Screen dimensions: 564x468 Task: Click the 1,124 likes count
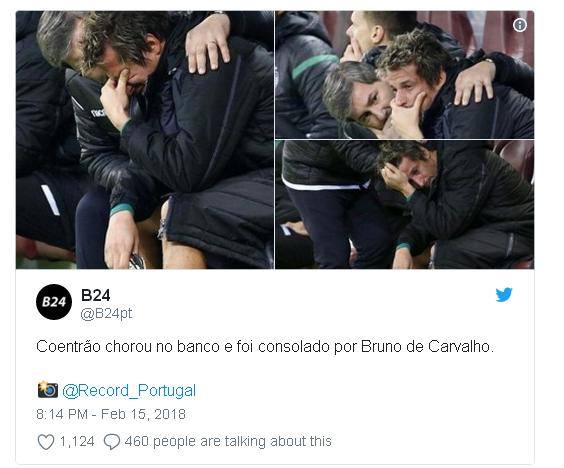tap(77, 441)
